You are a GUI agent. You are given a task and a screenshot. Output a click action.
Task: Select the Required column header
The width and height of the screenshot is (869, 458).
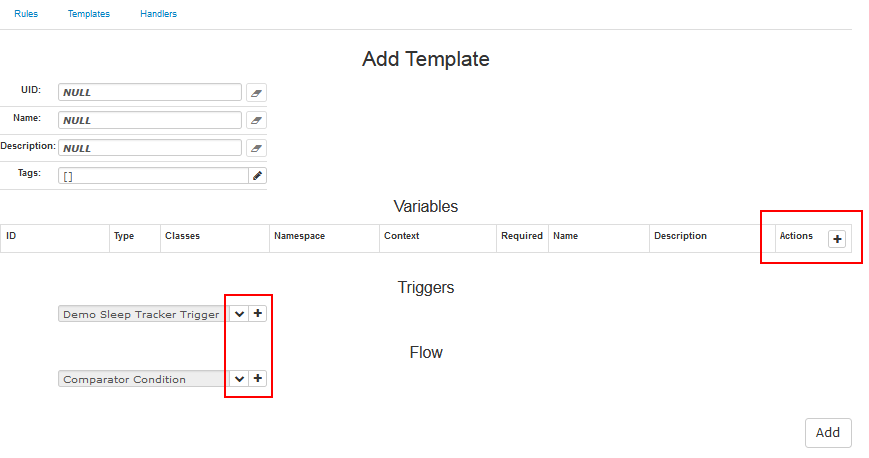(x=522, y=237)
